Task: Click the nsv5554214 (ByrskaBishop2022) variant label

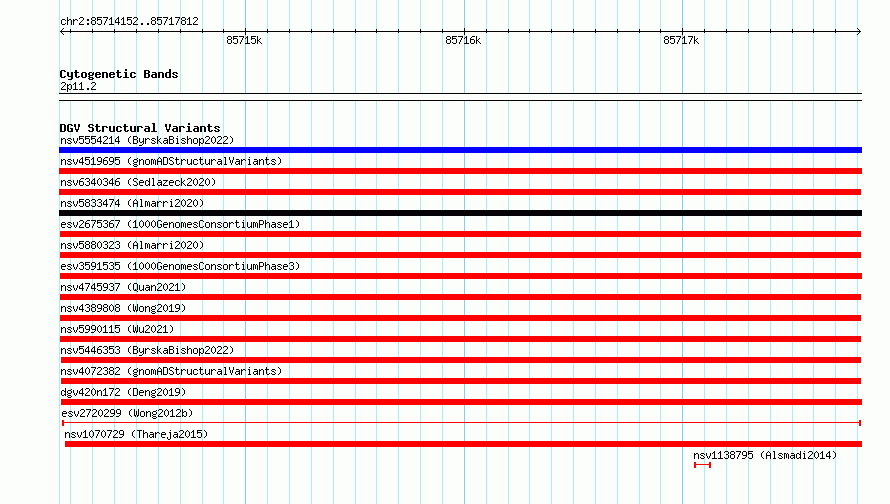Action: coord(147,140)
